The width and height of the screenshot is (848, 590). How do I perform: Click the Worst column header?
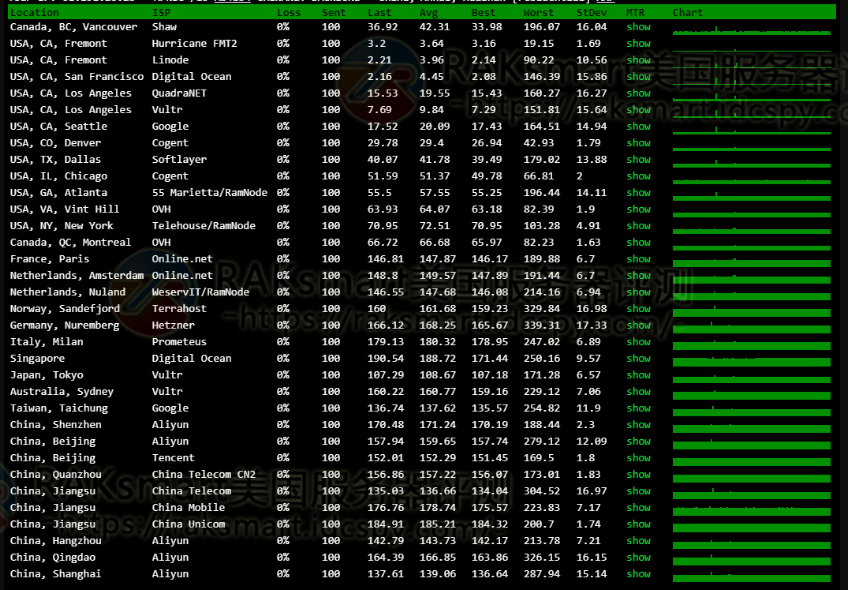[x=538, y=12]
